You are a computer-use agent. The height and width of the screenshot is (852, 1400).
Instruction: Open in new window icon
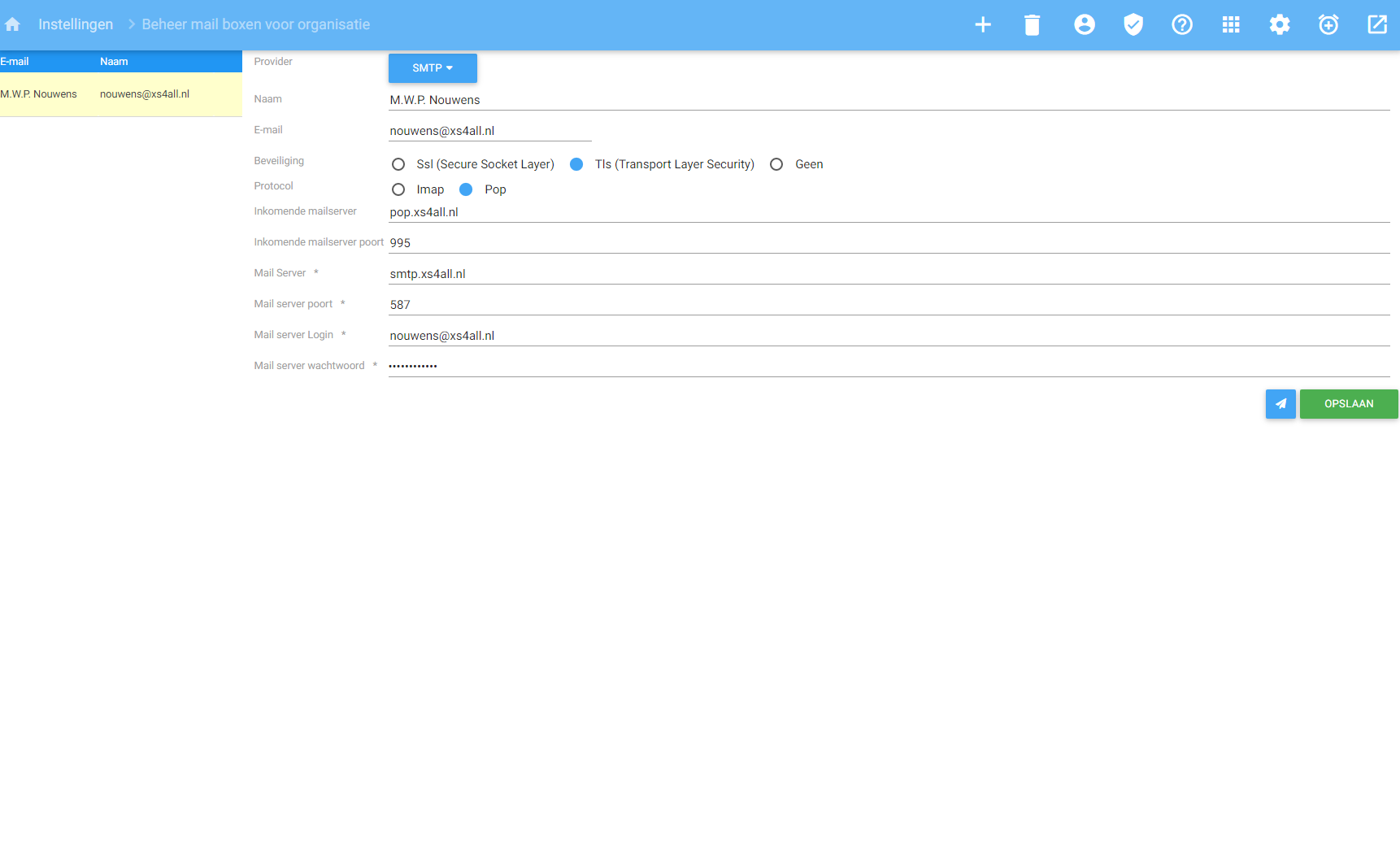tap(1377, 24)
